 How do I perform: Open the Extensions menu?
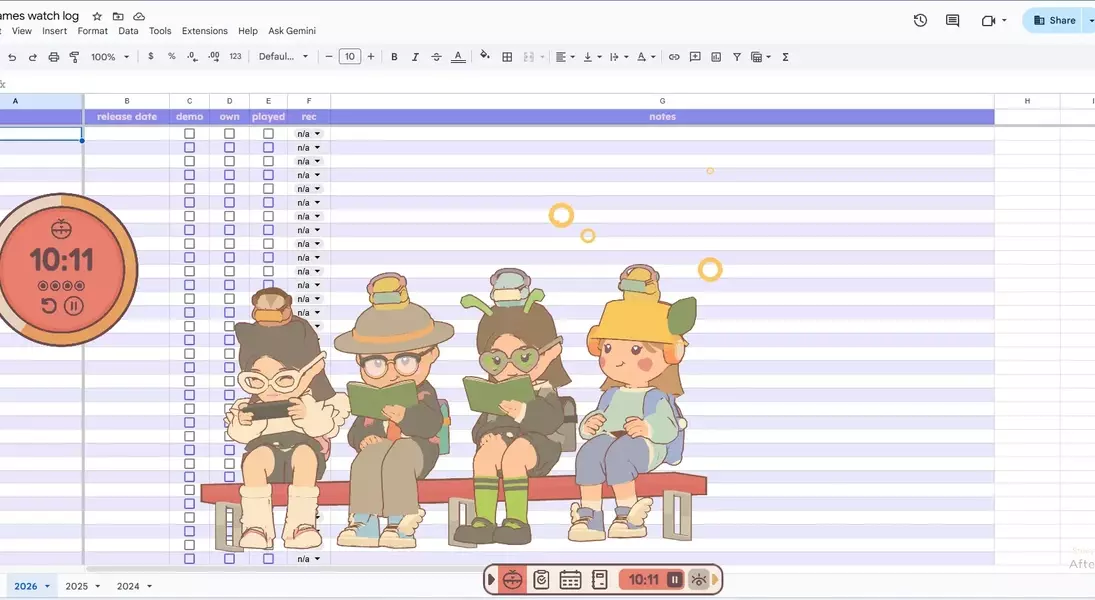coord(204,30)
